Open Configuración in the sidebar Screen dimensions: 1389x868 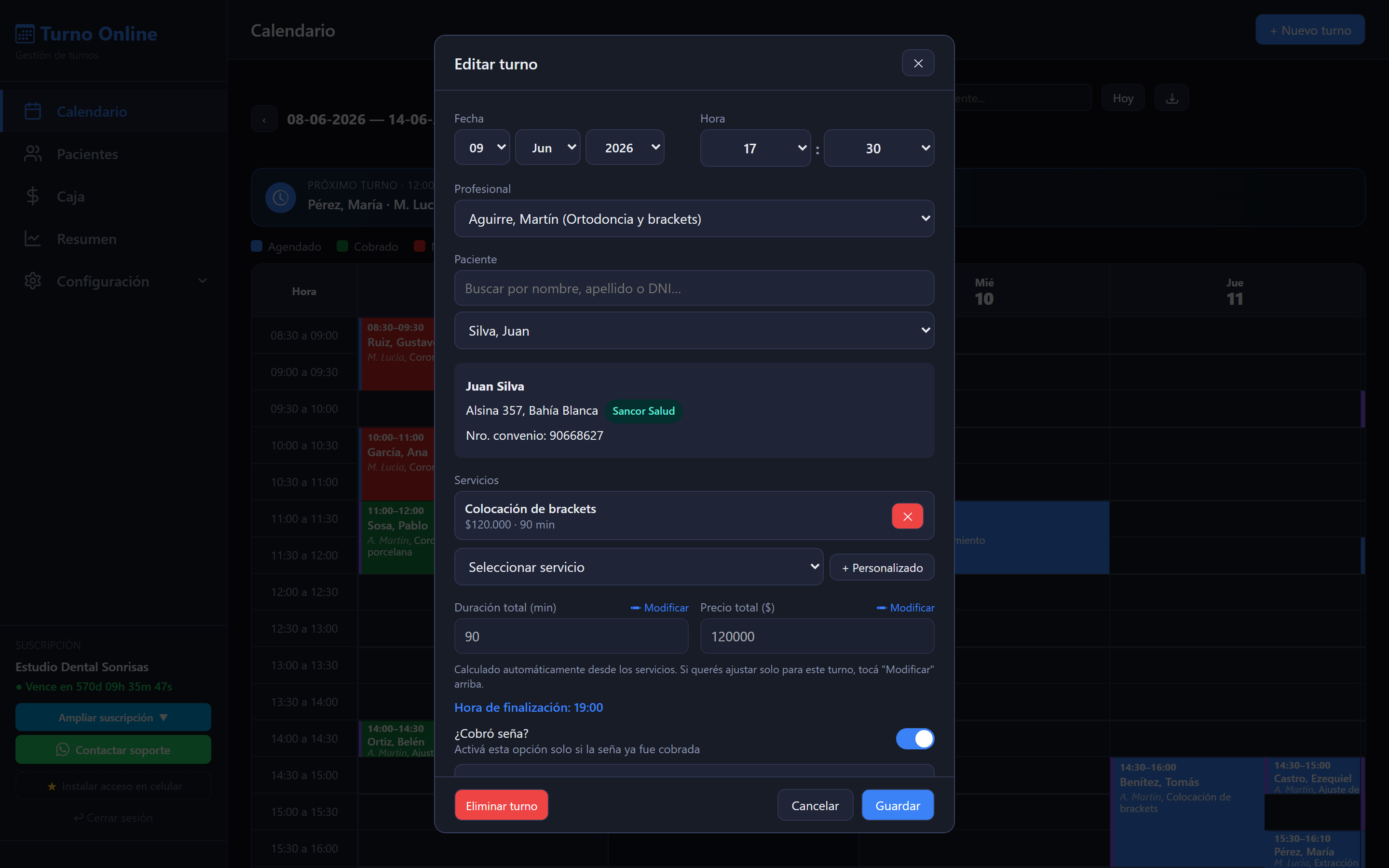[x=114, y=281]
